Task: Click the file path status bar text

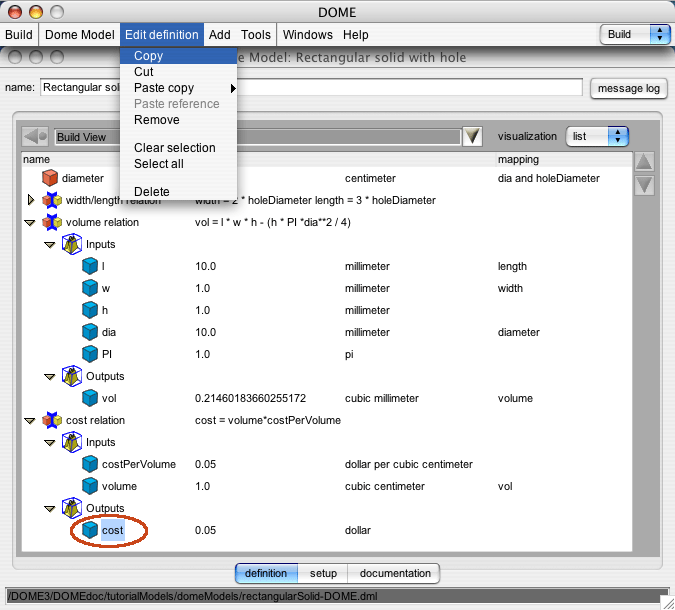Action: point(192,596)
